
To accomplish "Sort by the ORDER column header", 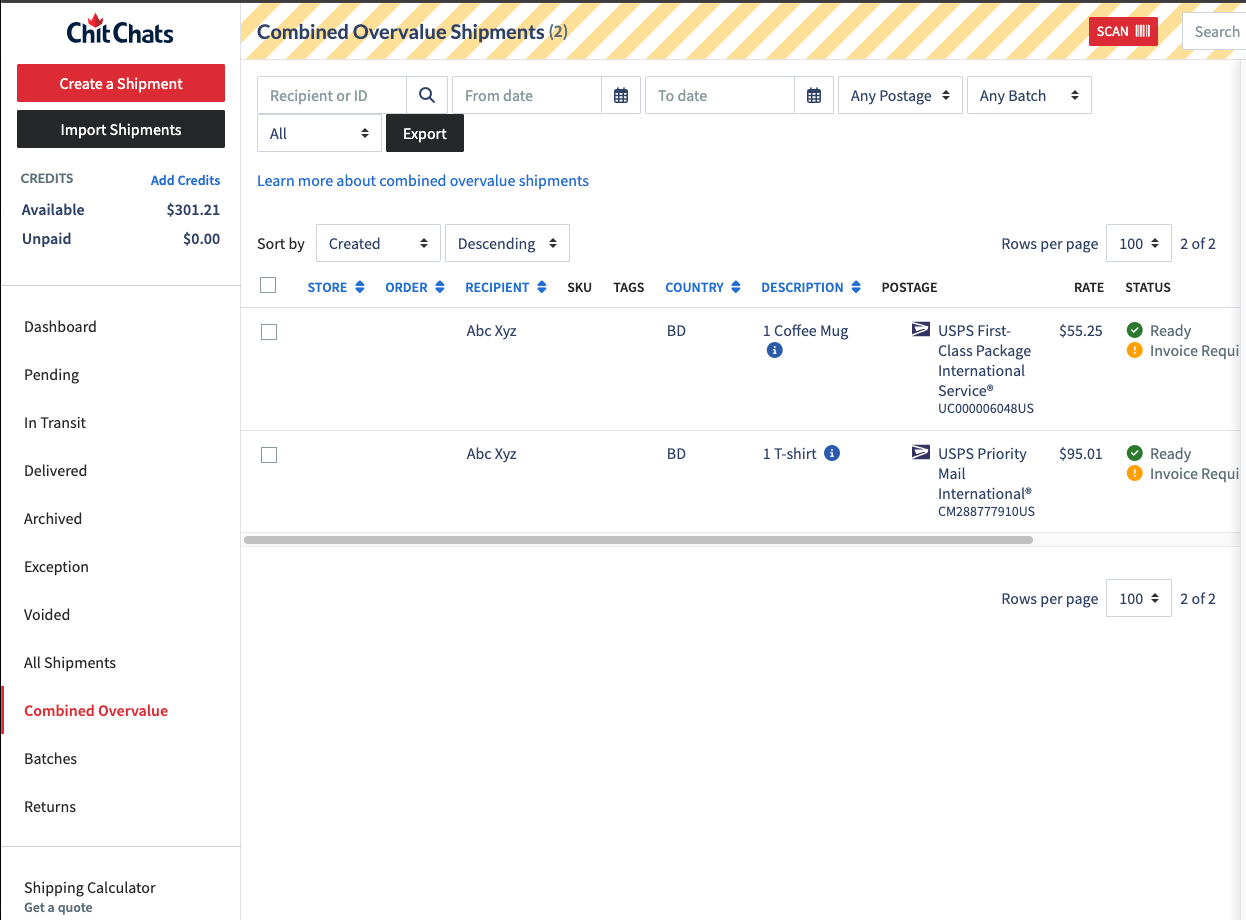I will click(x=415, y=287).
